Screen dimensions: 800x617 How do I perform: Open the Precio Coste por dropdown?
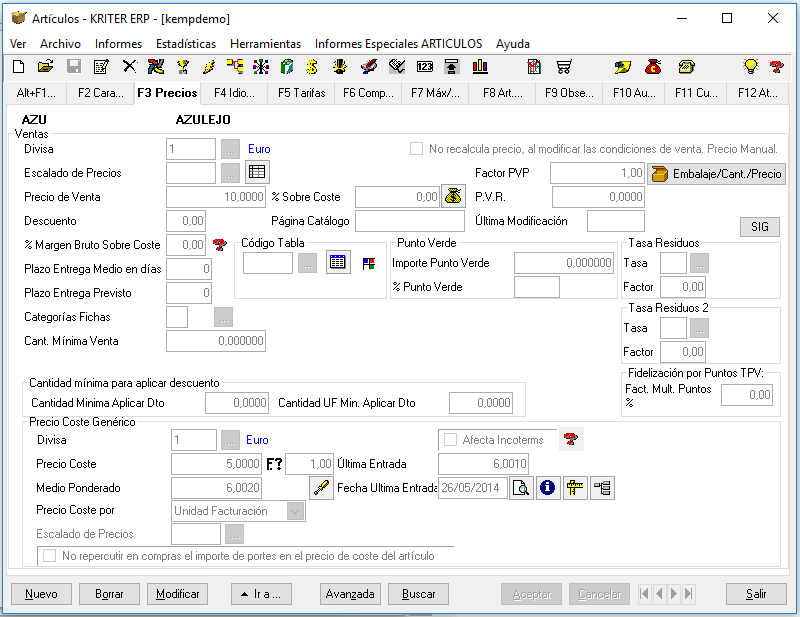(295, 511)
